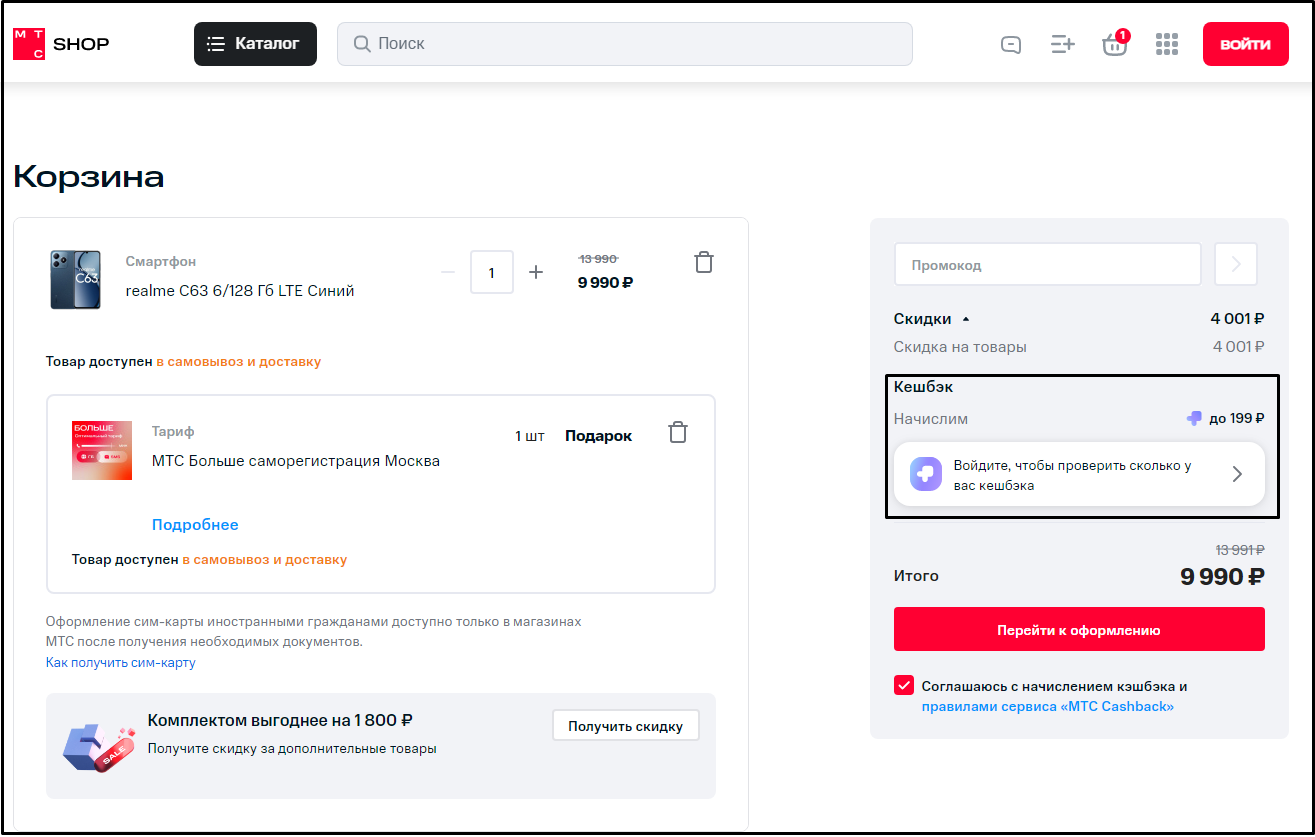
Task: Click the MTS Shop logo
Action: 61,44
